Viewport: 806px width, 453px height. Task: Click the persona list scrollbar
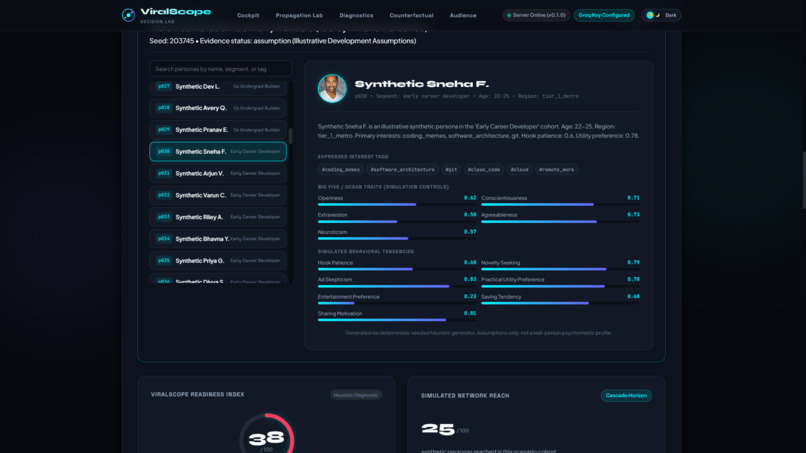290,136
